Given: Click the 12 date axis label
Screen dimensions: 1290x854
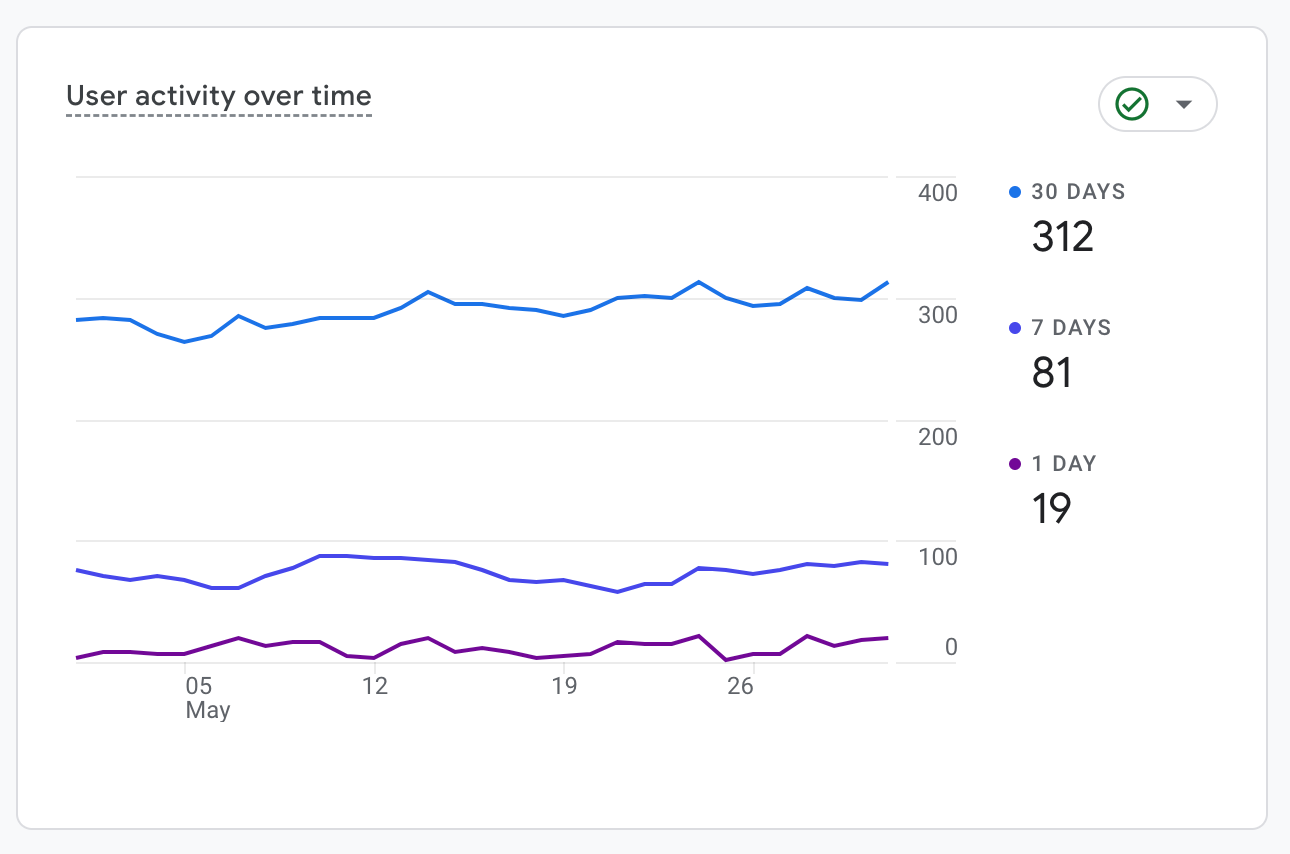Looking at the screenshot, I should click(x=375, y=687).
